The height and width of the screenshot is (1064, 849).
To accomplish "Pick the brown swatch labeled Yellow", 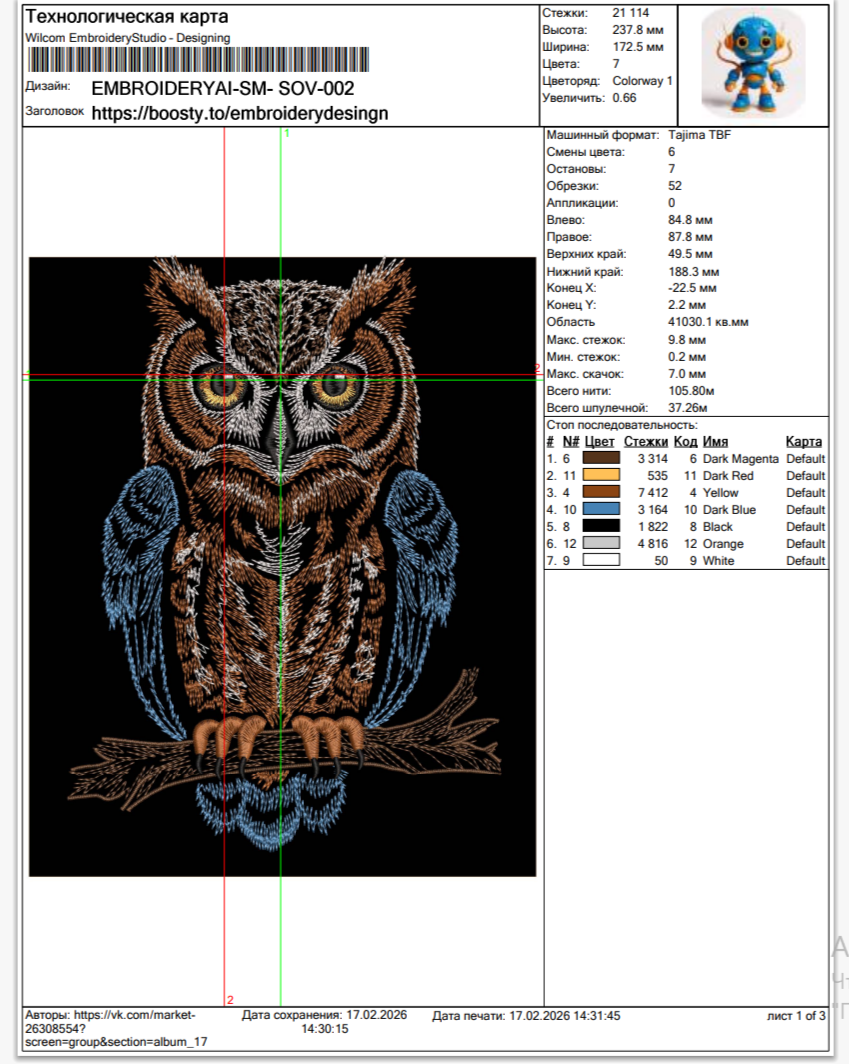I will click(x=601, y=492).
